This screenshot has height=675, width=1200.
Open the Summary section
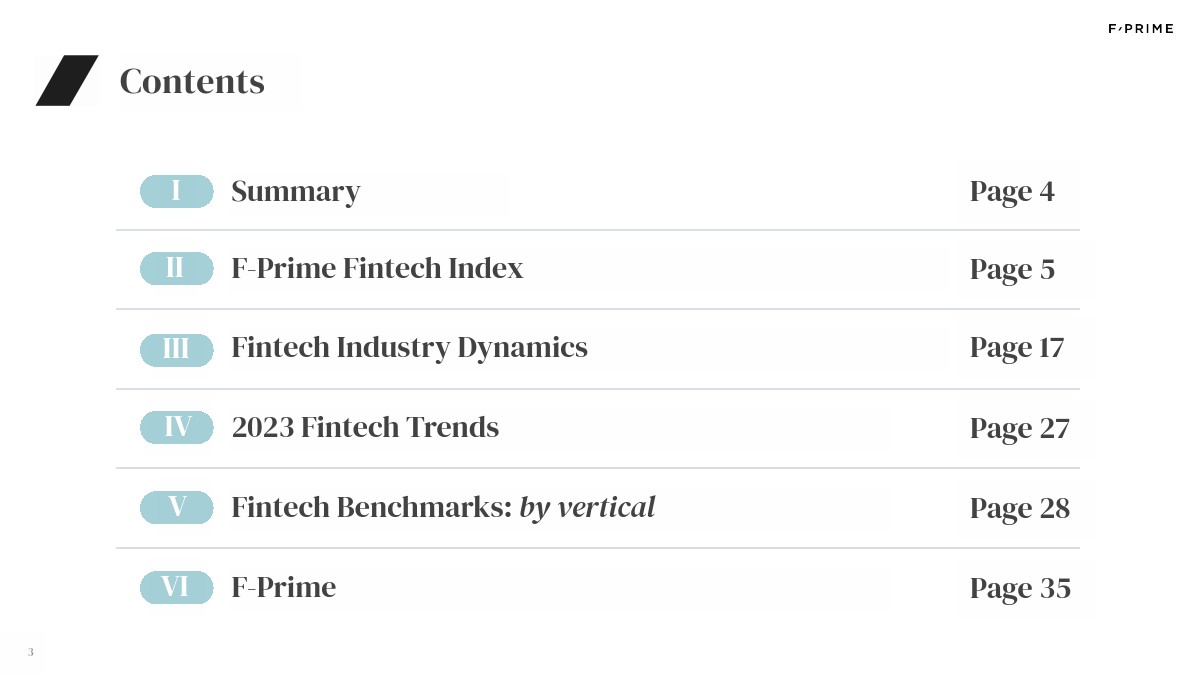[295, 191]
